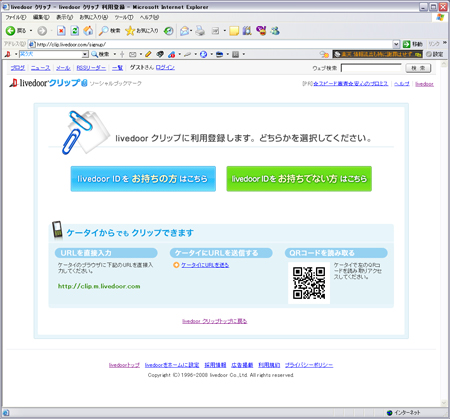Click the Research book icon

click(x=247, y=31)
